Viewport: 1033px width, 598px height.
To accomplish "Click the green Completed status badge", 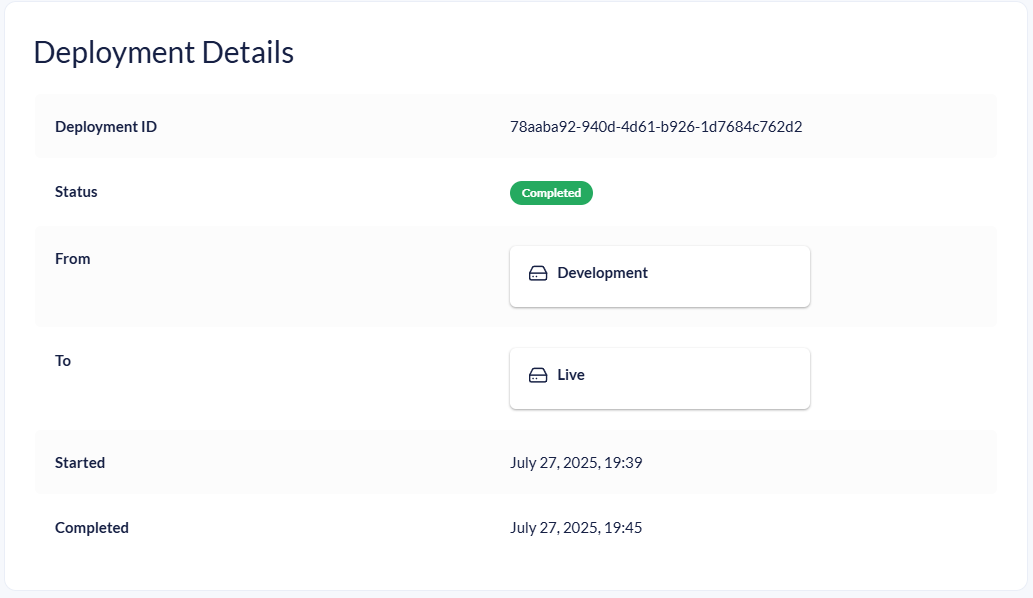I will coord(551,193).
